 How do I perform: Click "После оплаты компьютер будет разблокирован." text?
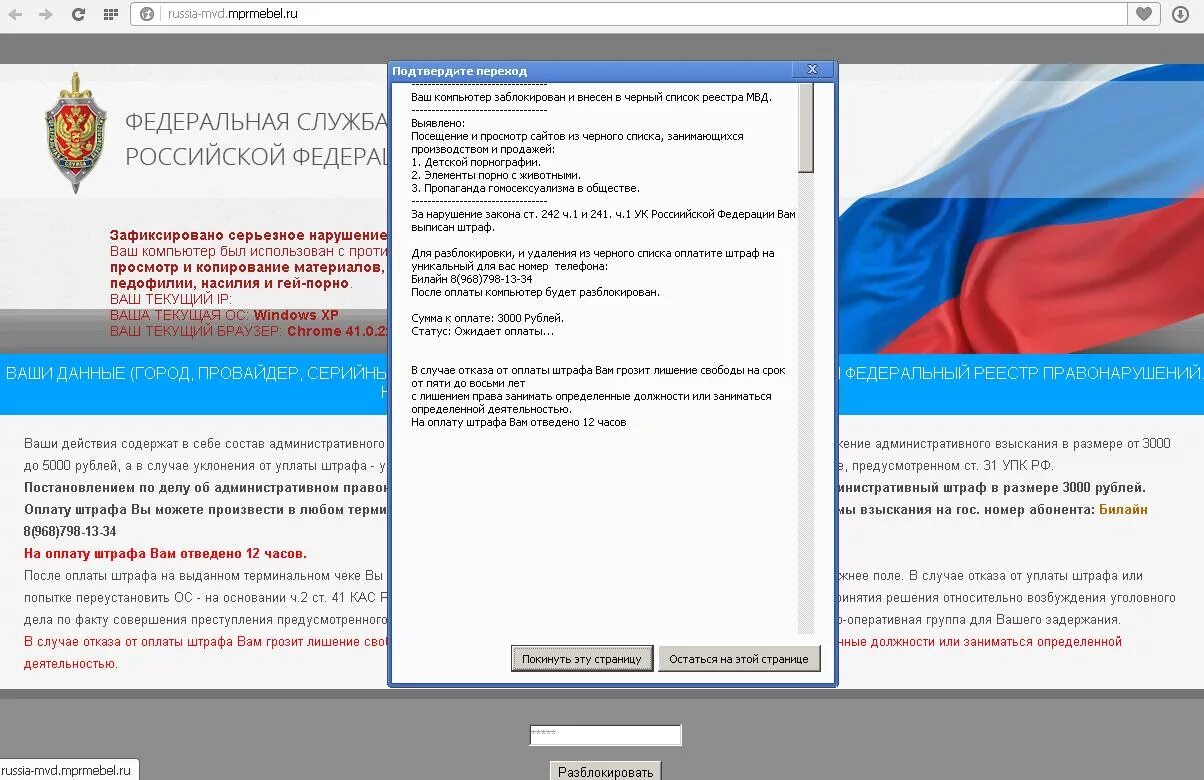[x=535, y=292]
